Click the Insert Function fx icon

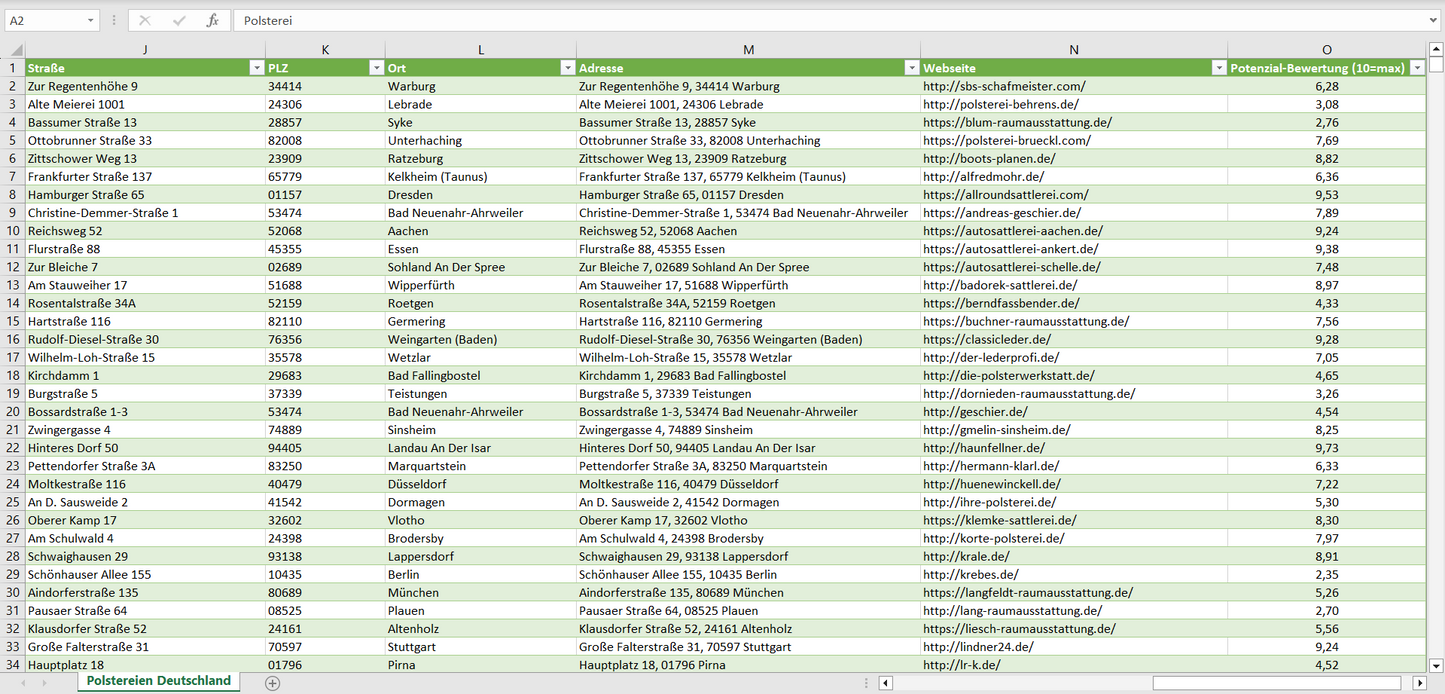(x=212, y=20)
